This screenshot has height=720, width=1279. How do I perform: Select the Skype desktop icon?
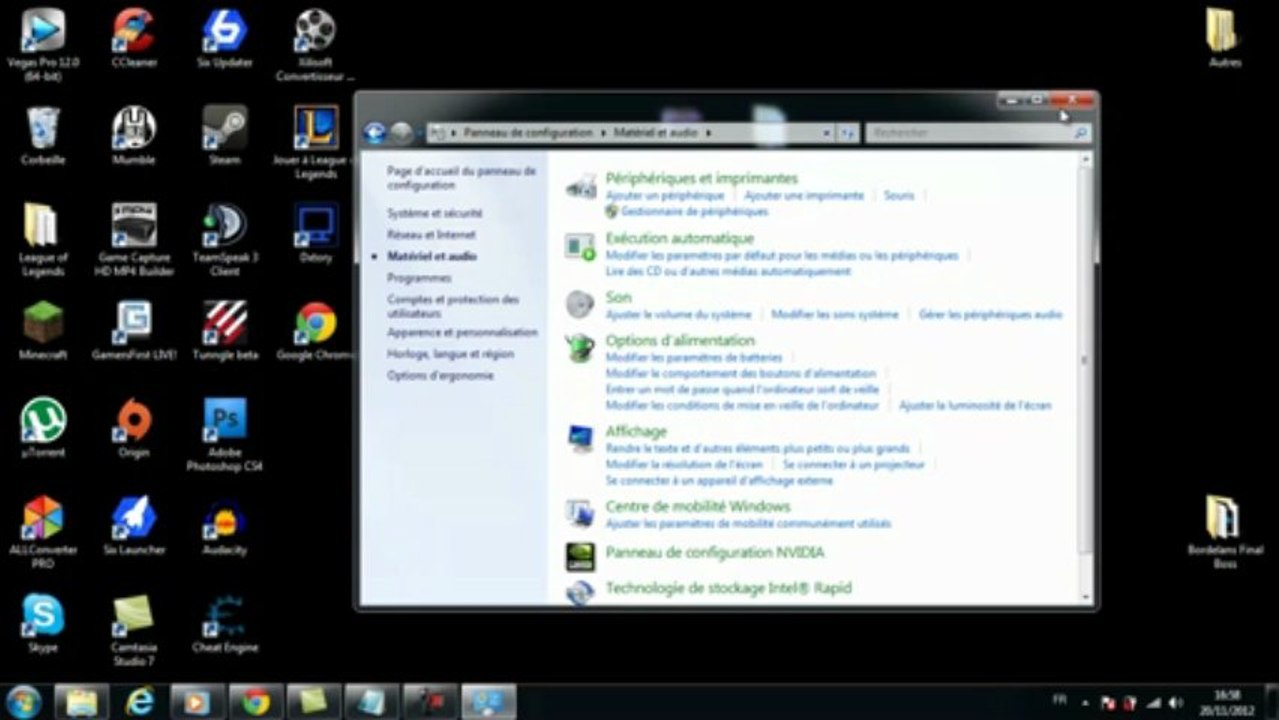point(43,623)
